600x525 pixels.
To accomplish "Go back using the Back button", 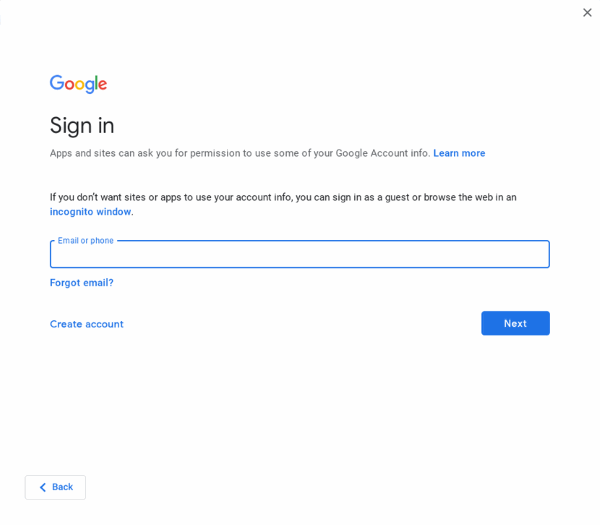I will pos(55,487).
